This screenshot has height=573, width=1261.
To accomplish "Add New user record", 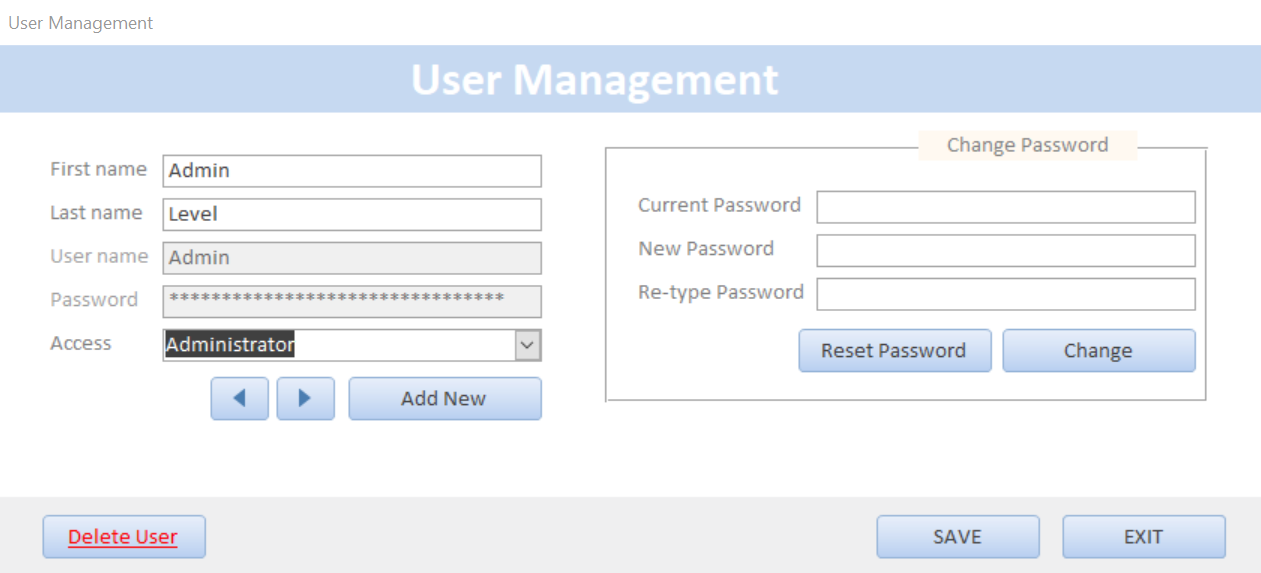I will (x=444, y=398).
